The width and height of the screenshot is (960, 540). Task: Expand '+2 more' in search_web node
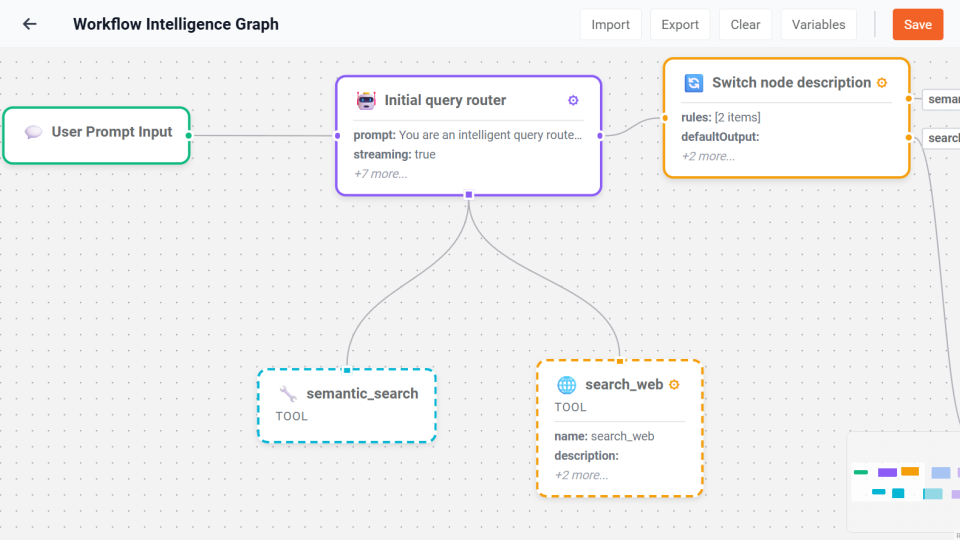click(581, 475)
